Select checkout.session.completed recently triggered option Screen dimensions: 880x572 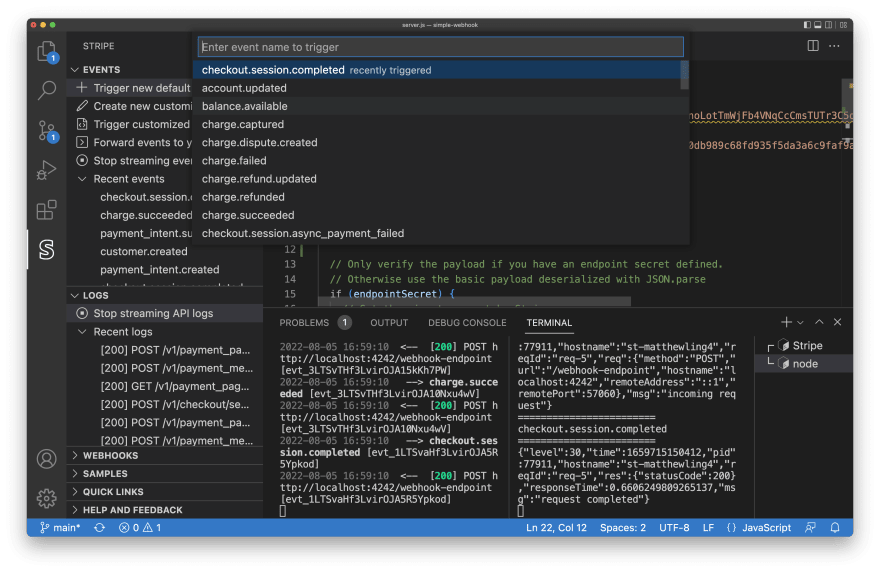(437, 70)
